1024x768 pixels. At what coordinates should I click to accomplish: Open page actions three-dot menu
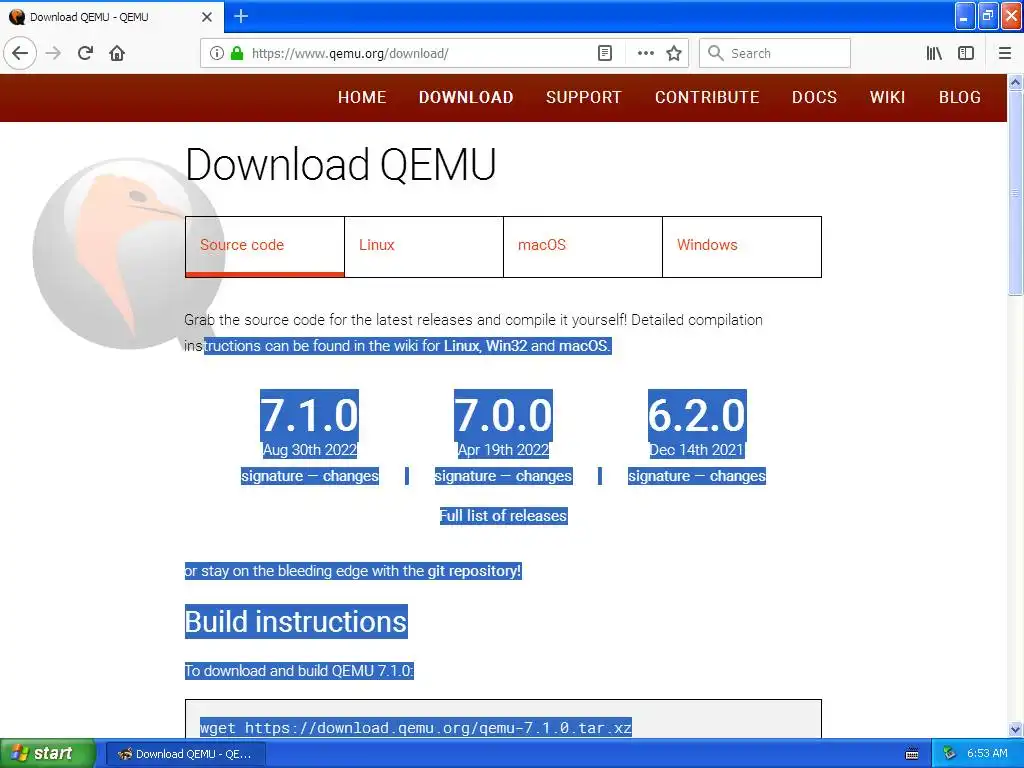[x=645, y=53]
